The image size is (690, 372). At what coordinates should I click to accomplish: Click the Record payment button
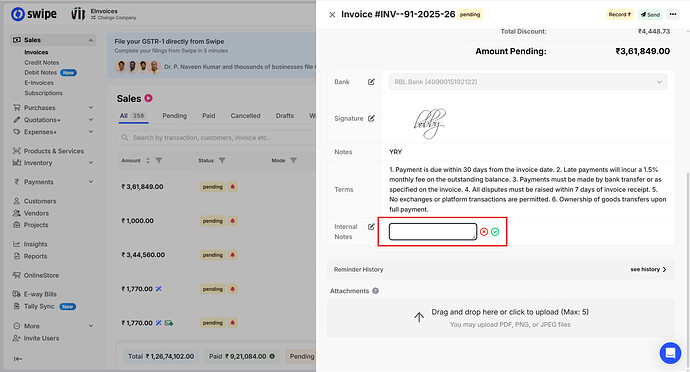click(x=620, y=15)
